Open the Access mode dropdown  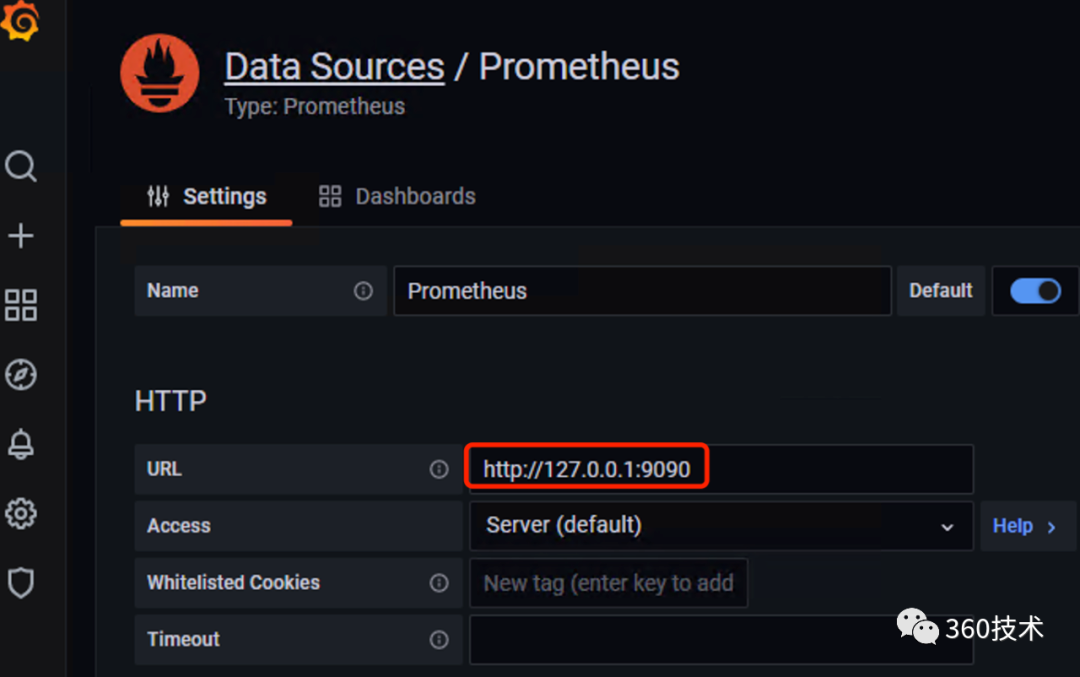pyautogui.click(x=720, y=526)
